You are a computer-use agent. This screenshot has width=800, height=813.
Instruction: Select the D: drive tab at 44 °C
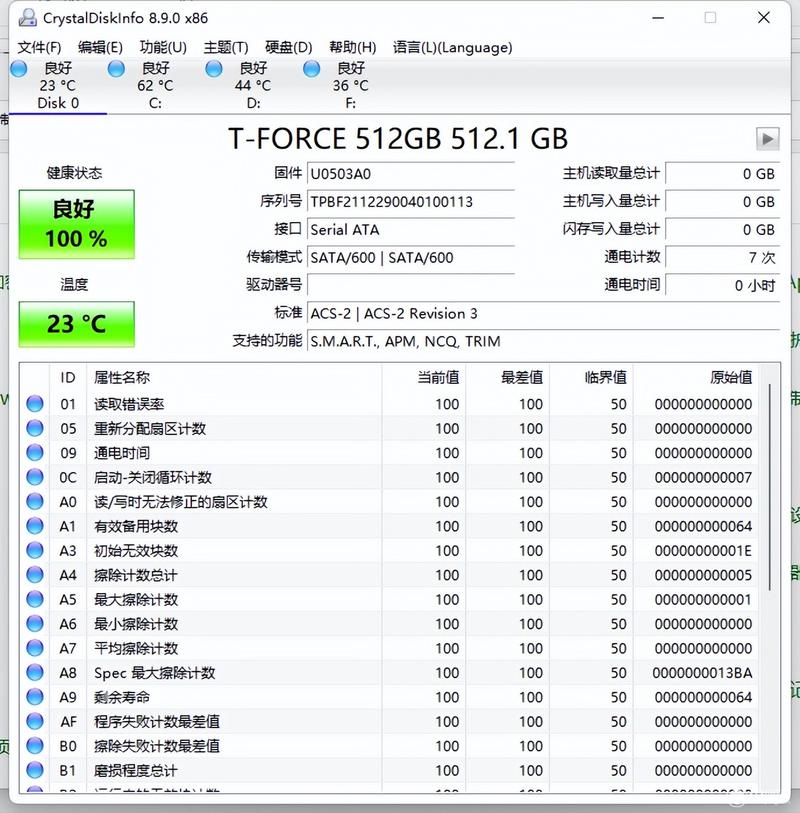(253, 86)
